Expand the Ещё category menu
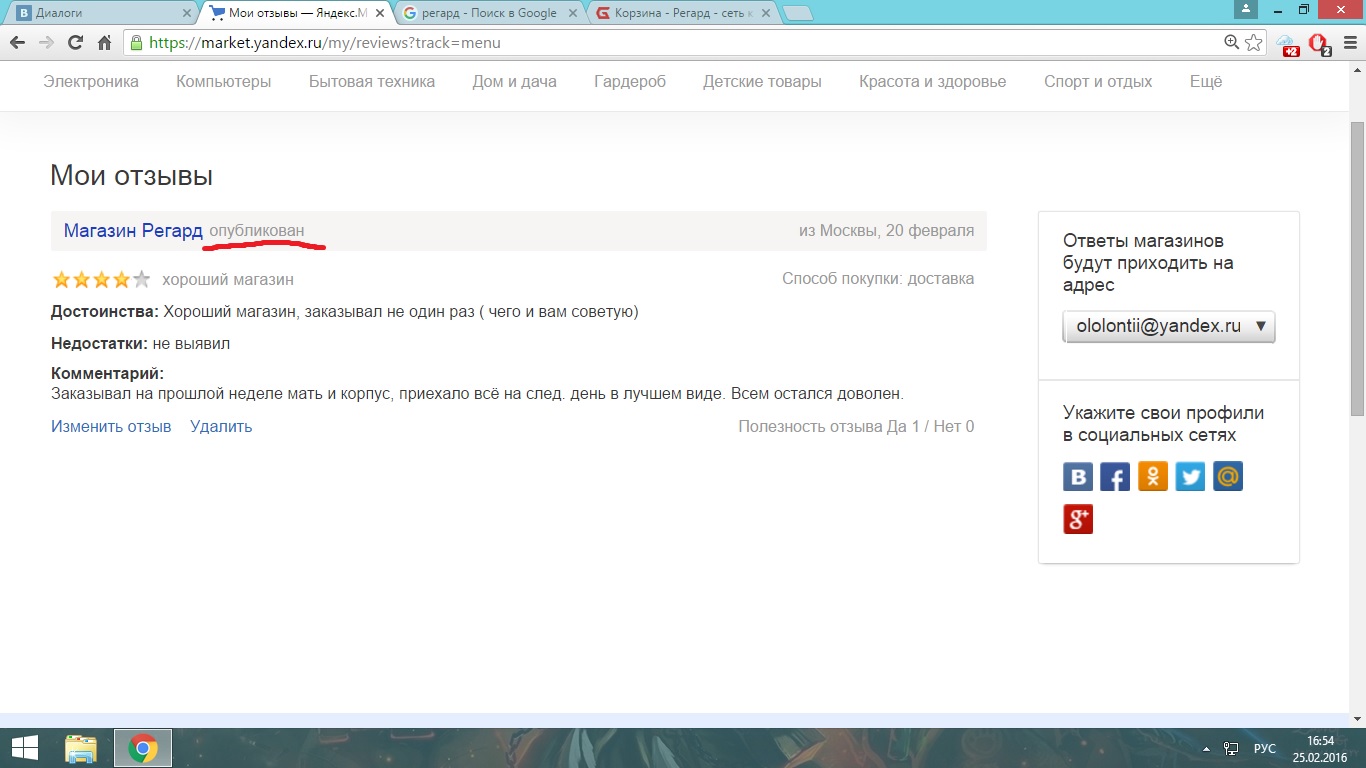 tap(1206, 82)
